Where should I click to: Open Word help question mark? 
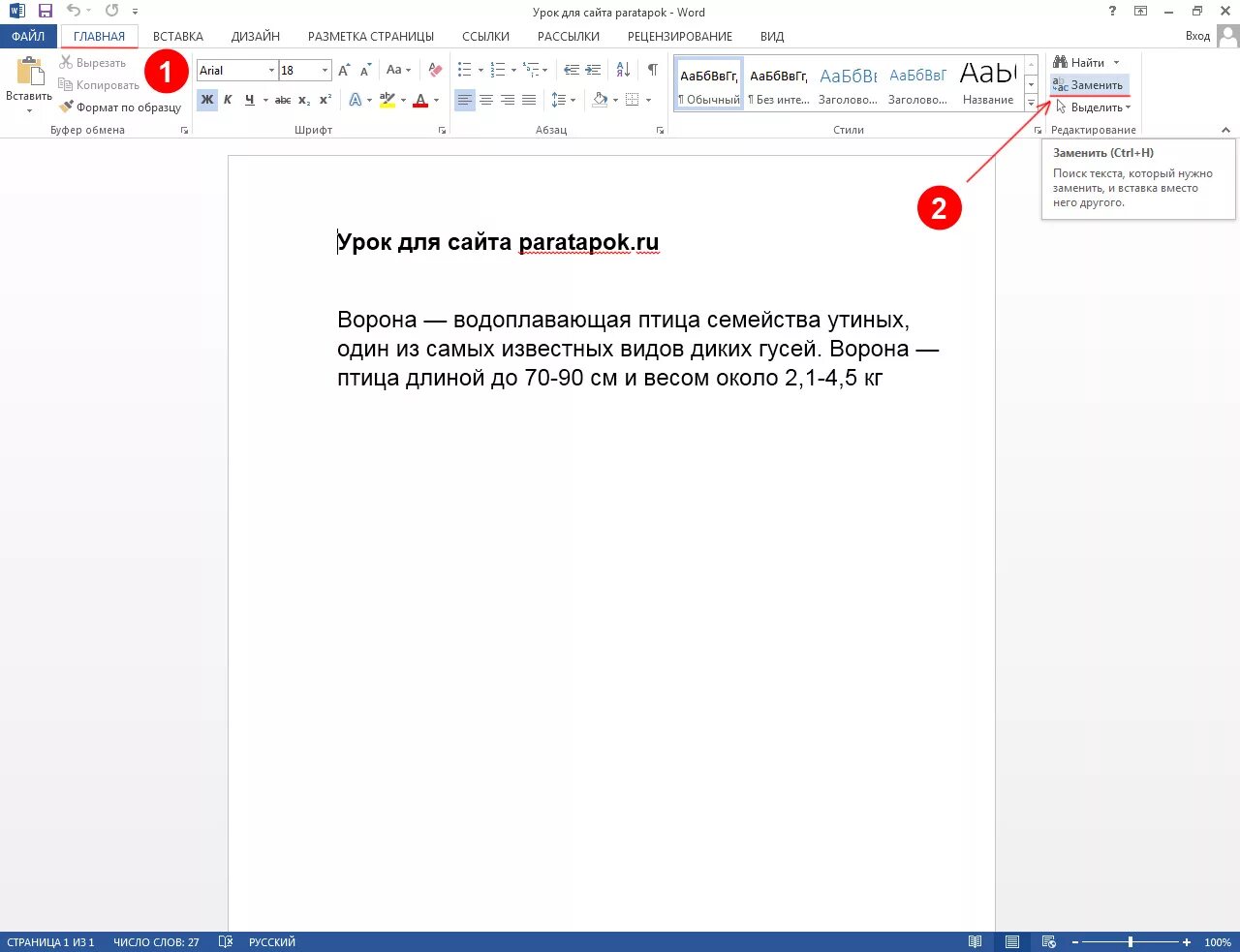[x=1112, y=12]
